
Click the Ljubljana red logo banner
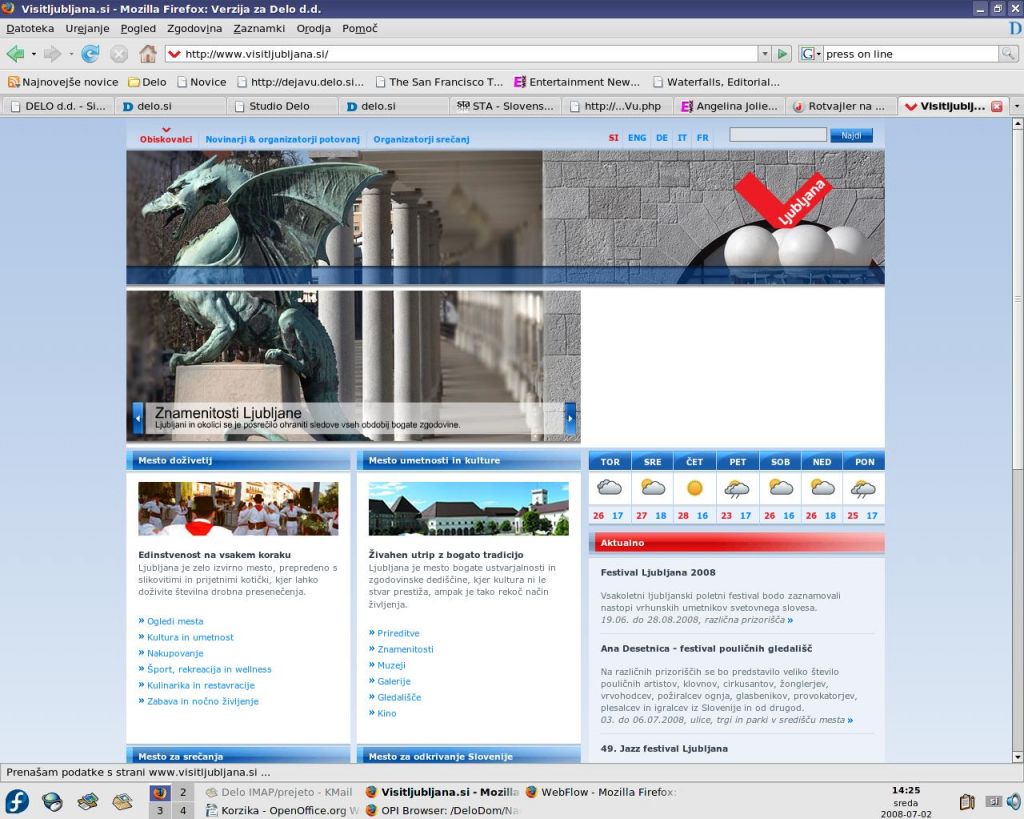point(783,199)
